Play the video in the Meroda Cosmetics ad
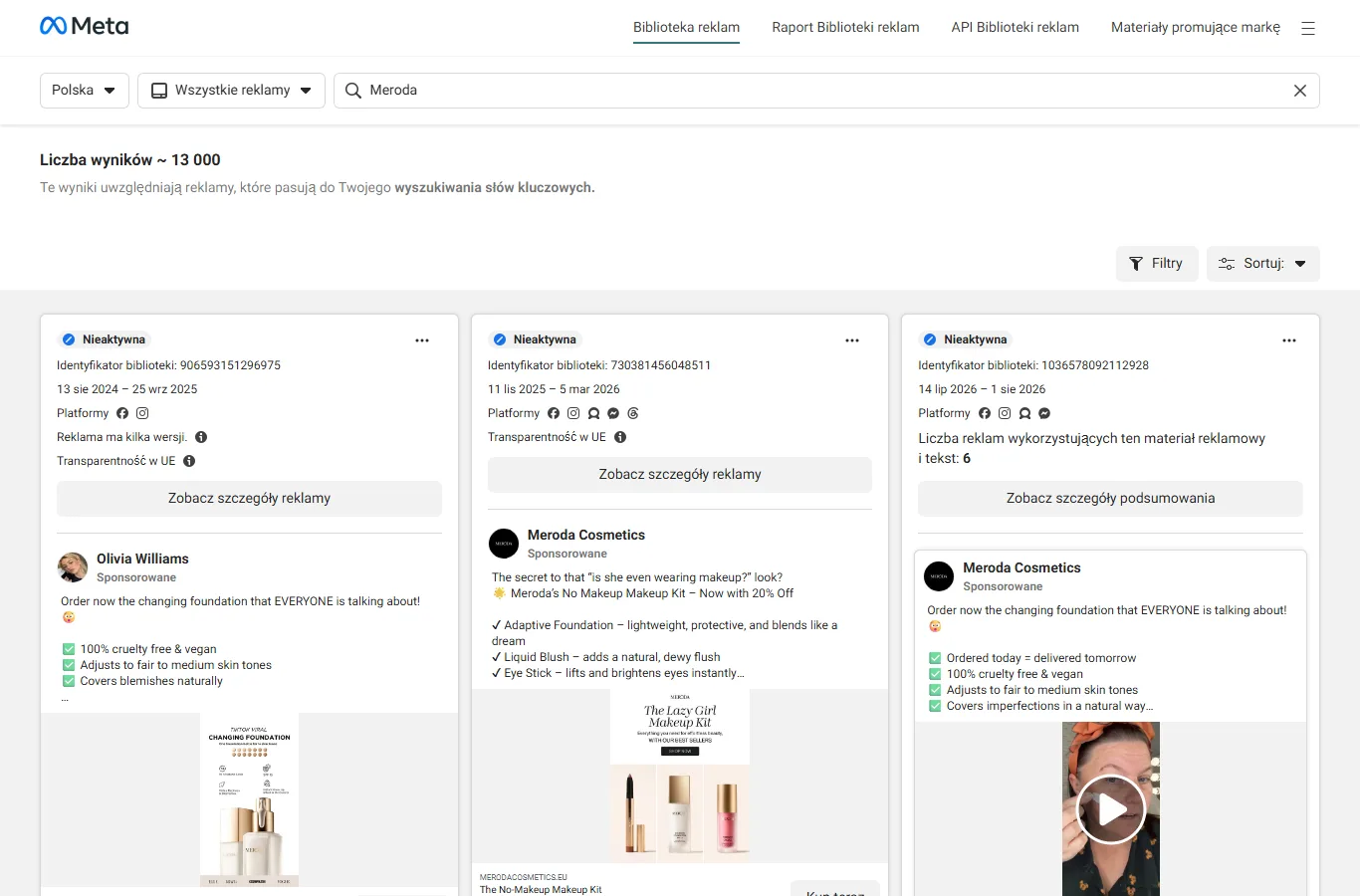 [1110, 809]
